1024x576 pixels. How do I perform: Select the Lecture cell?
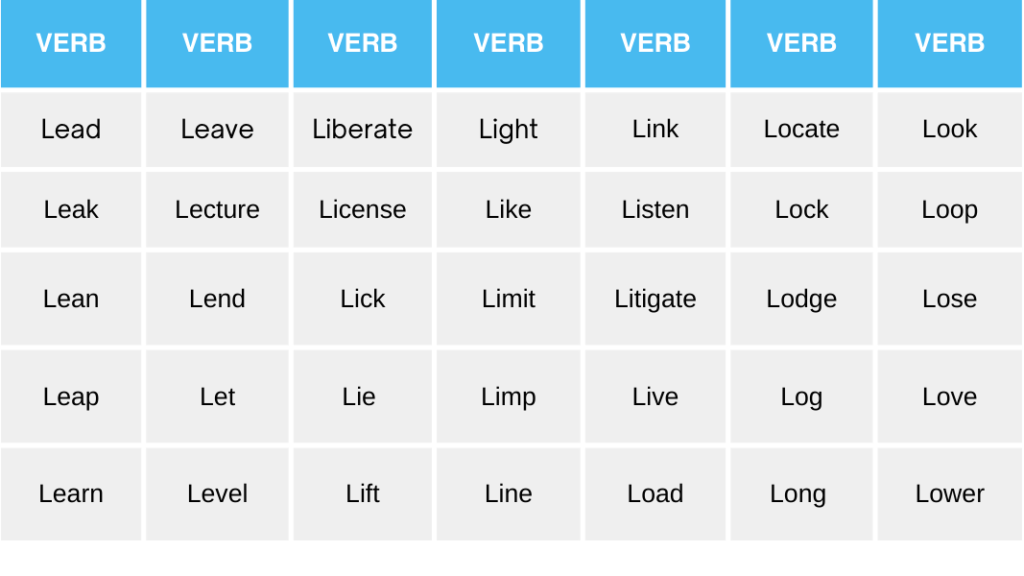point(217,210)
